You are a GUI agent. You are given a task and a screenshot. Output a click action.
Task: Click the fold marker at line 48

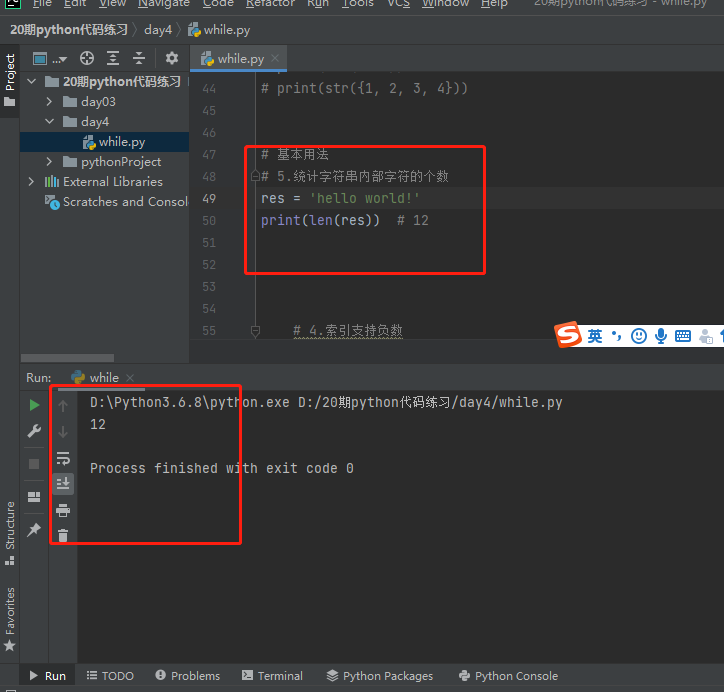pyautogui.click(x=255, y=176)
